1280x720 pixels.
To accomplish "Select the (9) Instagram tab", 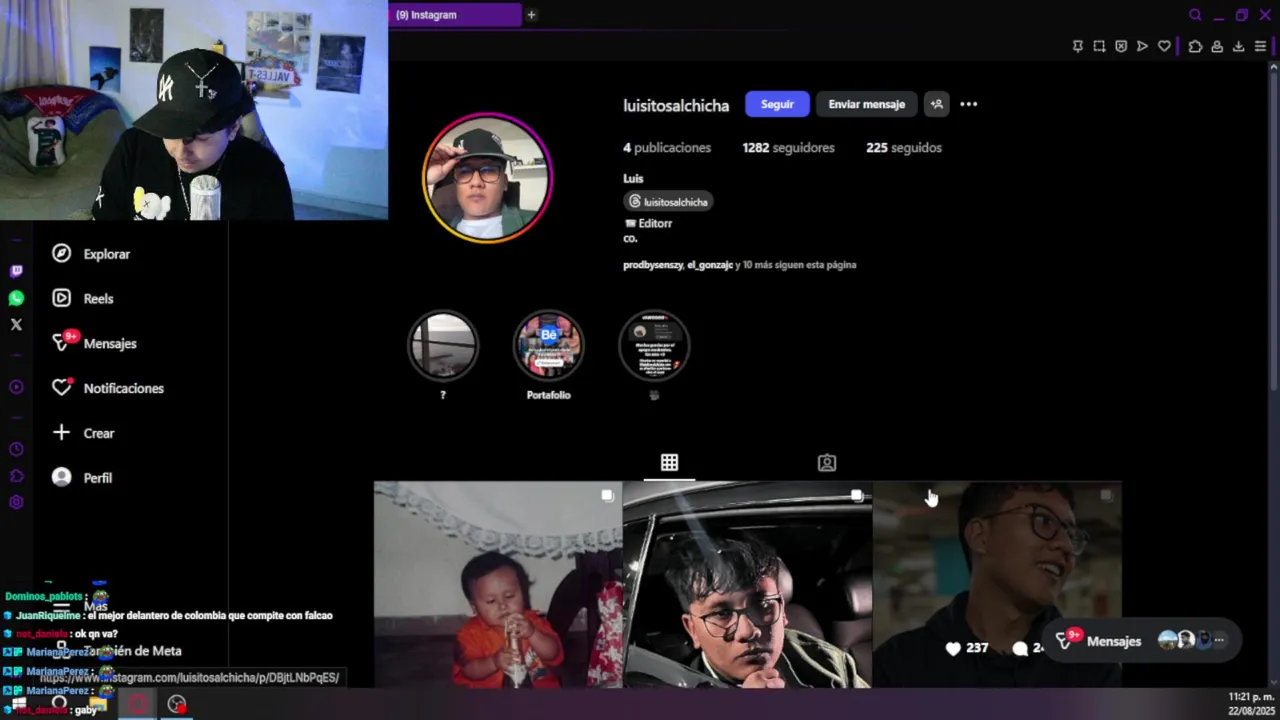I will click(x=455, y=15).
